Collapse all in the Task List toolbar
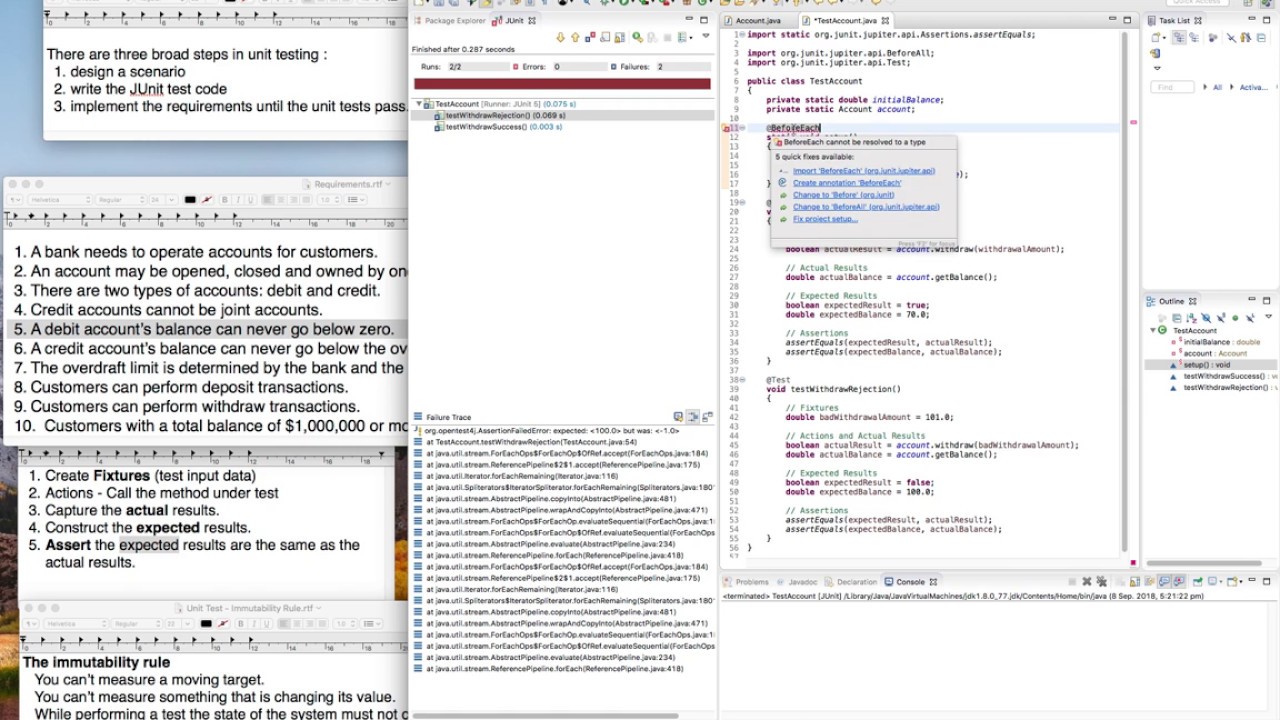The width and height of the screenshot is (1280, 720). [1261, 37]
